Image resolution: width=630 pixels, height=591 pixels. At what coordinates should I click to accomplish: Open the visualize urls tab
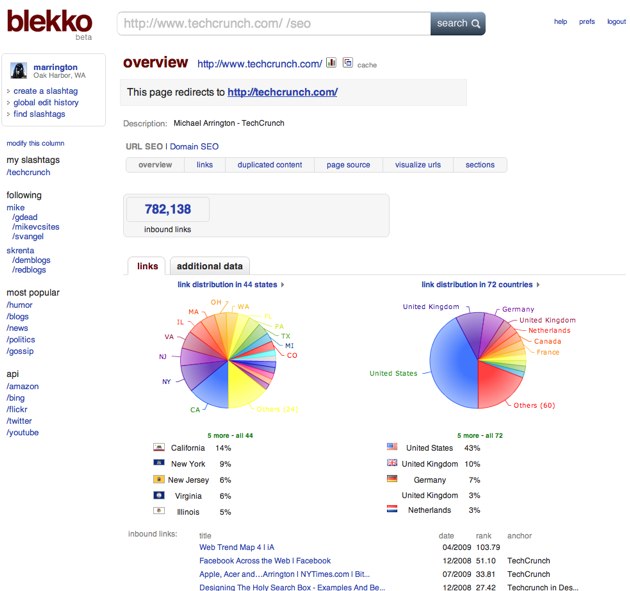coord(418,165)
